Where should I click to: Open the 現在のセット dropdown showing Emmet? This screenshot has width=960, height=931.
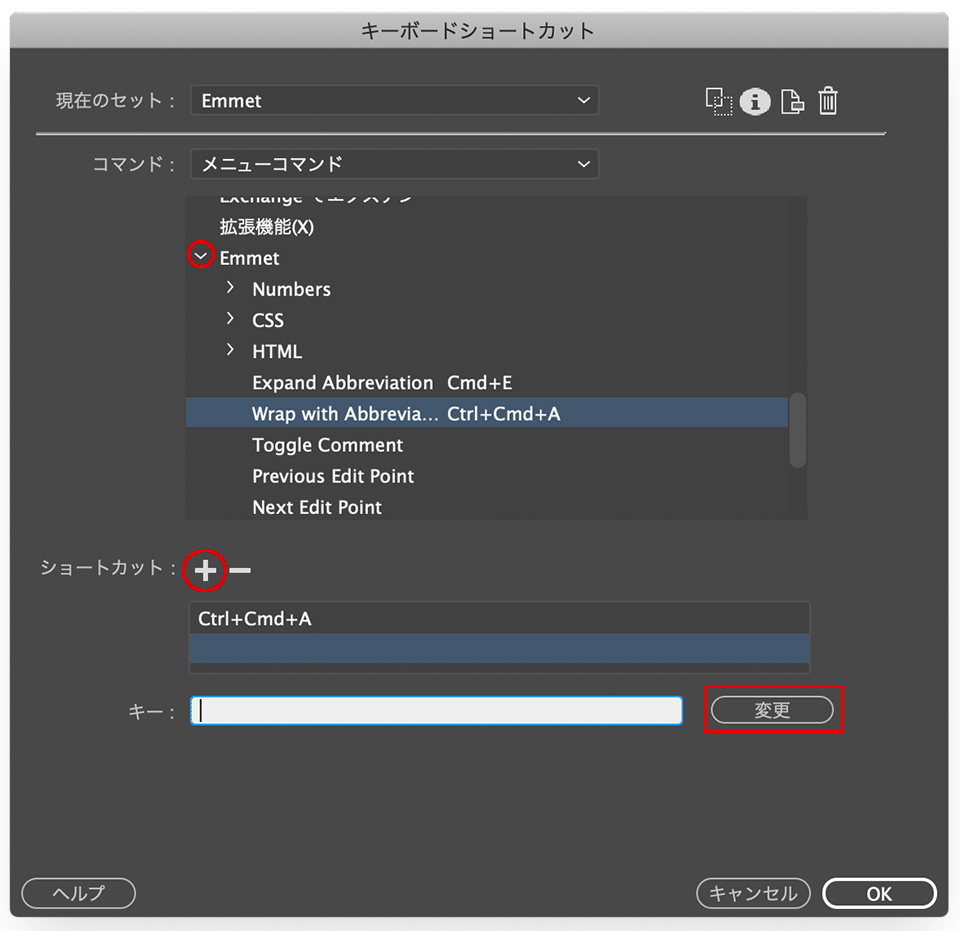tap(394, 101)
